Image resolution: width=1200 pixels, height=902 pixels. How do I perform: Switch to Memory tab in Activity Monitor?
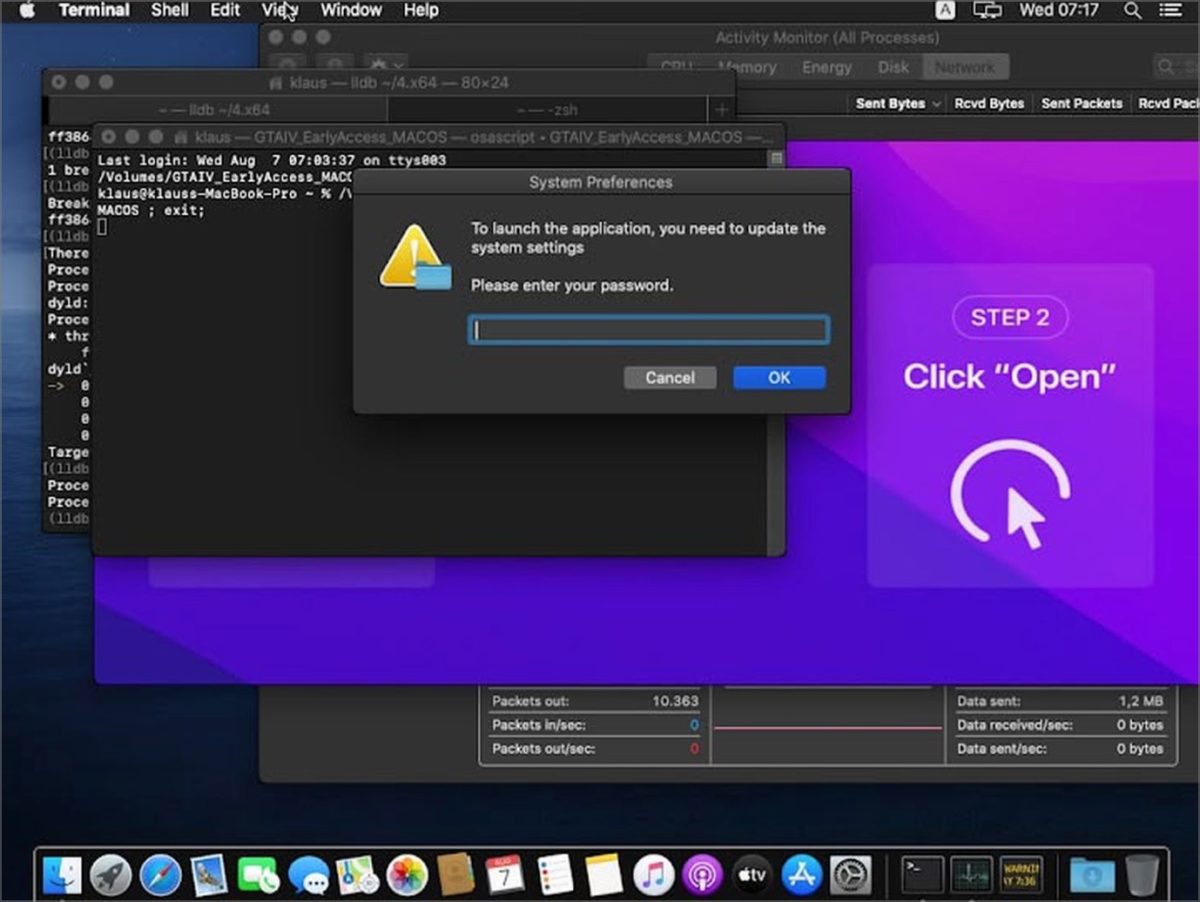(747, 67)
